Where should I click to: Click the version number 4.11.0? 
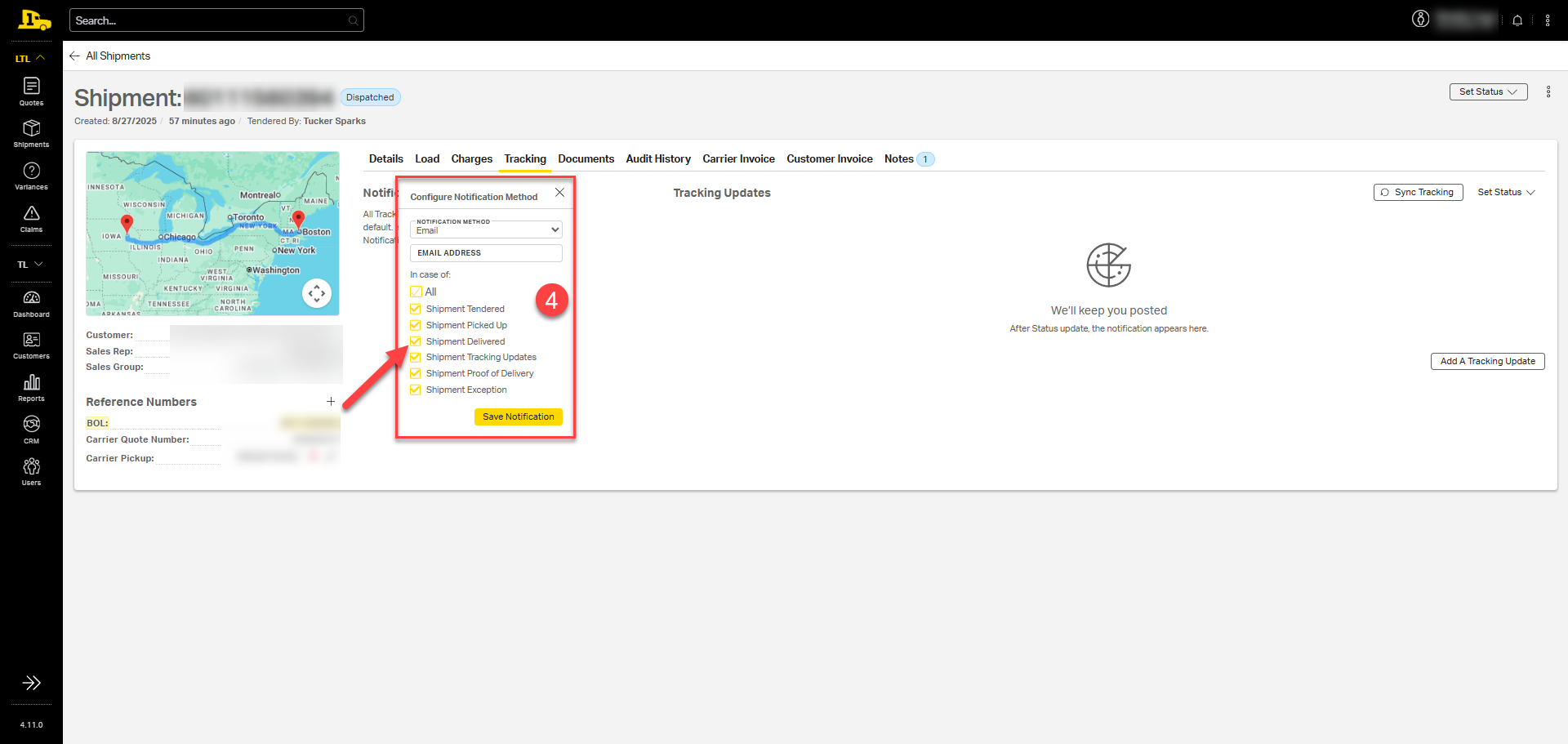pos(31,725)
